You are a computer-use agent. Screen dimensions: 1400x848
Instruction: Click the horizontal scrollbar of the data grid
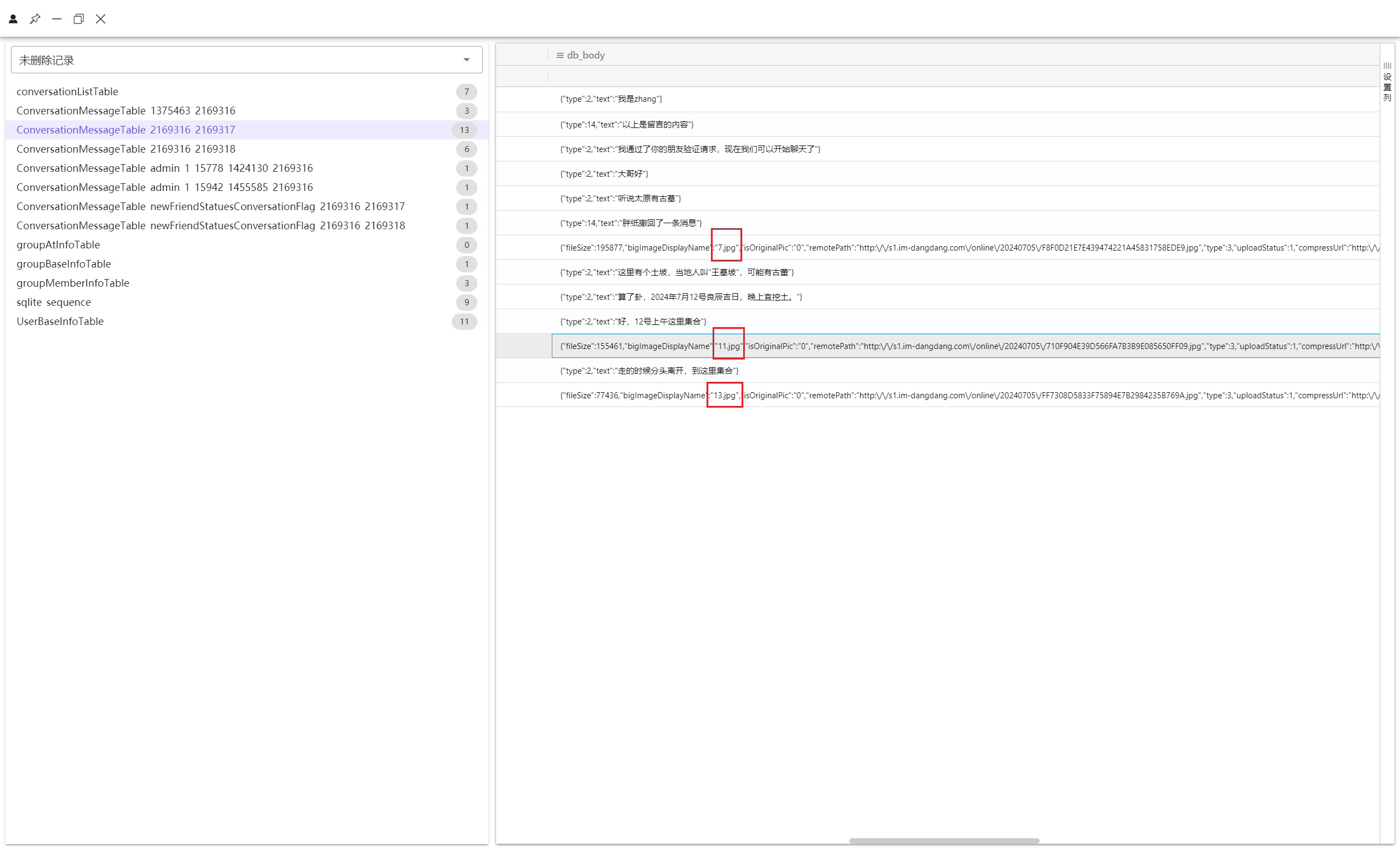pyautogui.click(x=944, y=840)
